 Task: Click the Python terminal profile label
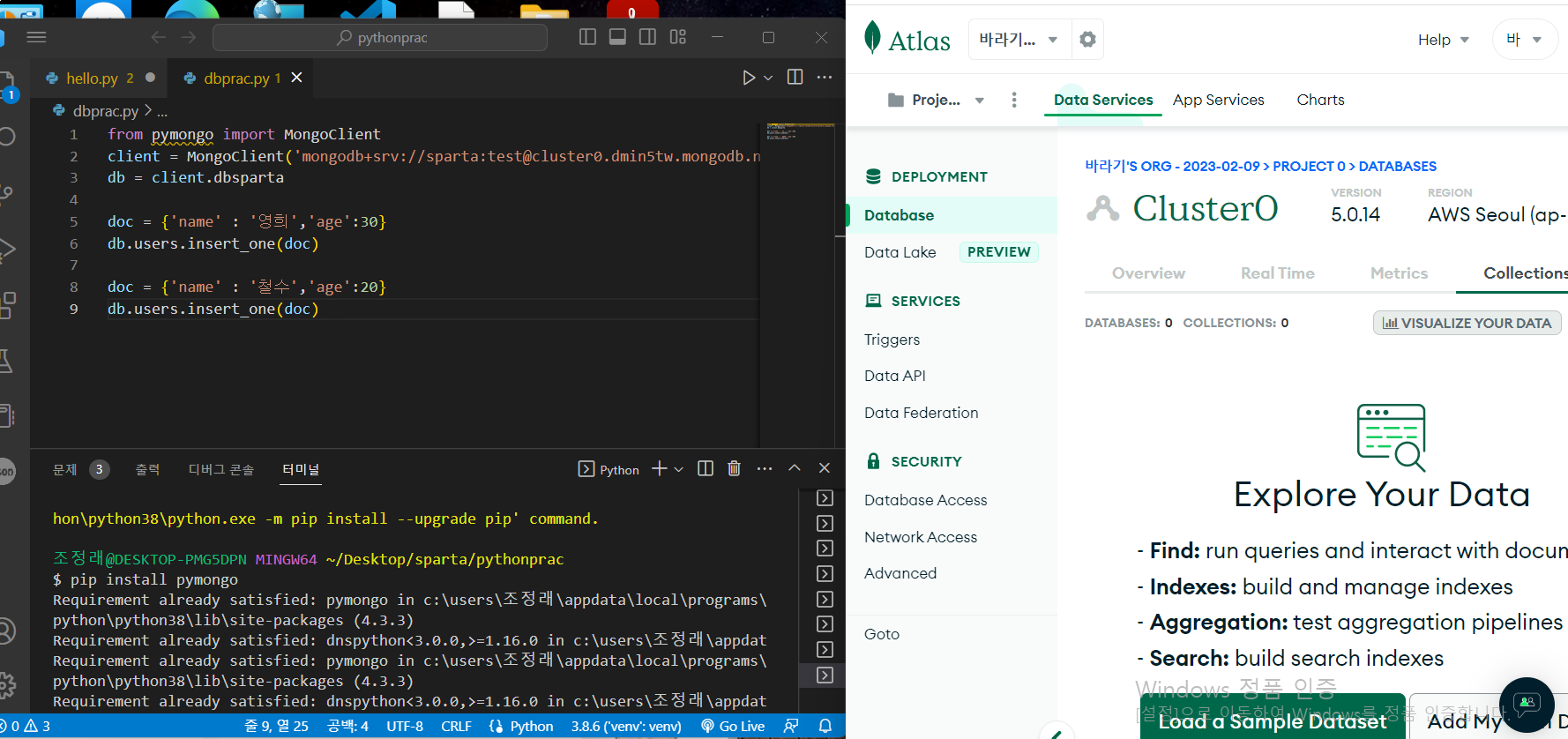click(609, 469)
